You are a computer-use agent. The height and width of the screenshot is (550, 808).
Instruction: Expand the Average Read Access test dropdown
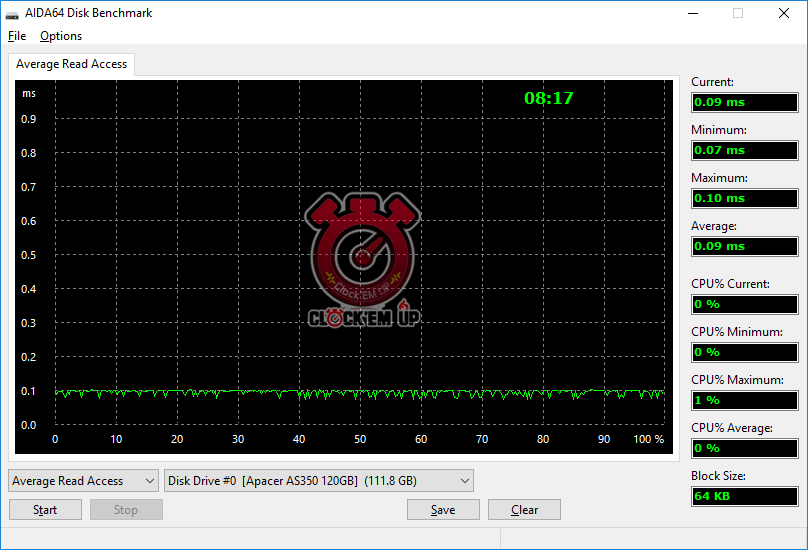pos(83,481)
